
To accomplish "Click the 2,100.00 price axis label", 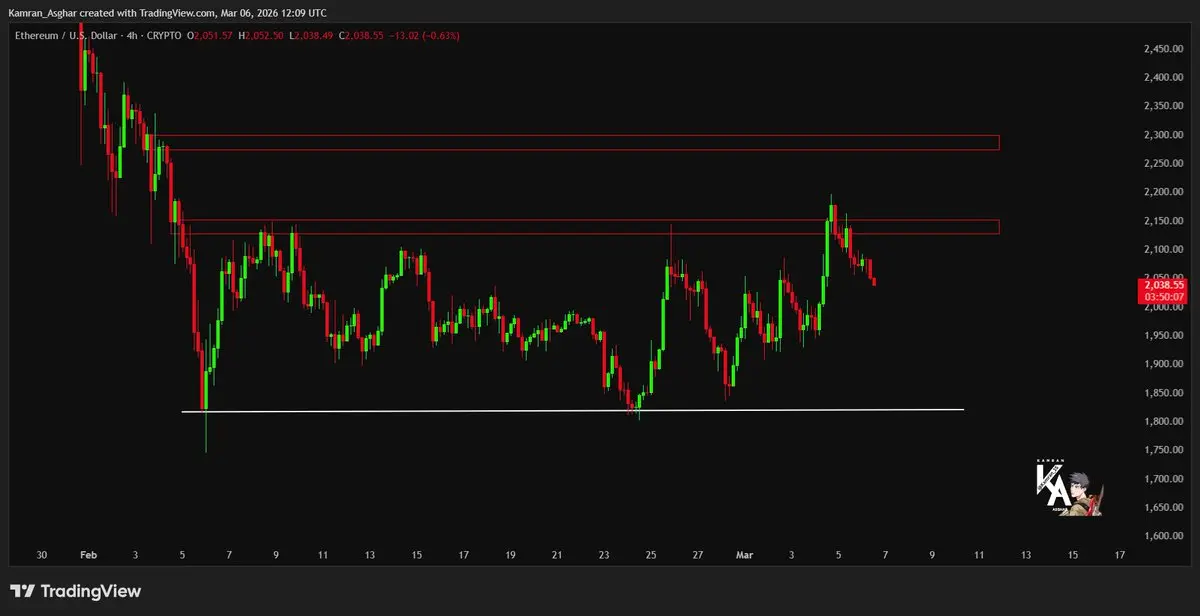I will pos(1163,249).
